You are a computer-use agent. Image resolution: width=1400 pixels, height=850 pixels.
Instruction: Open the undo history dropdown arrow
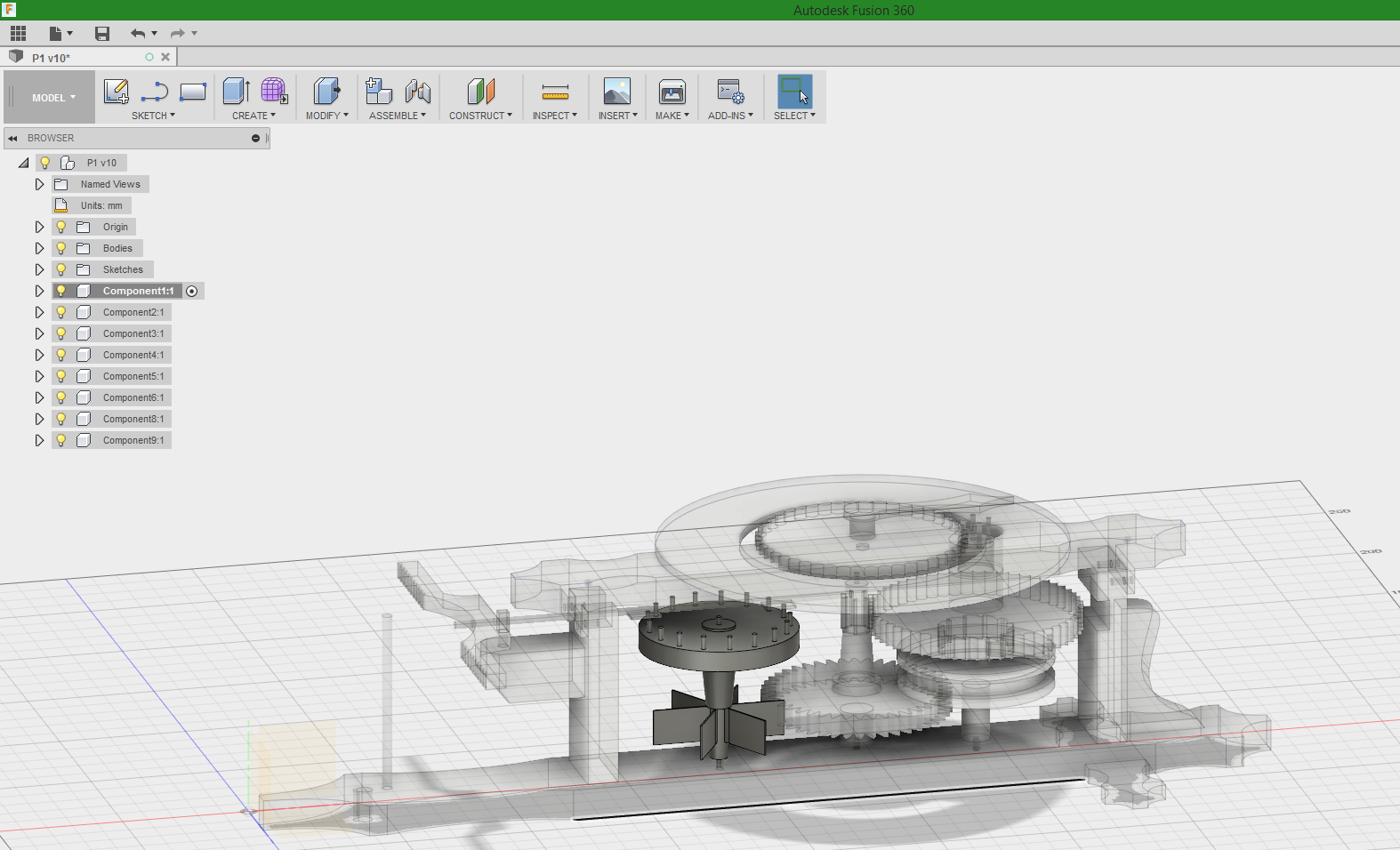[x=155, y=34]
